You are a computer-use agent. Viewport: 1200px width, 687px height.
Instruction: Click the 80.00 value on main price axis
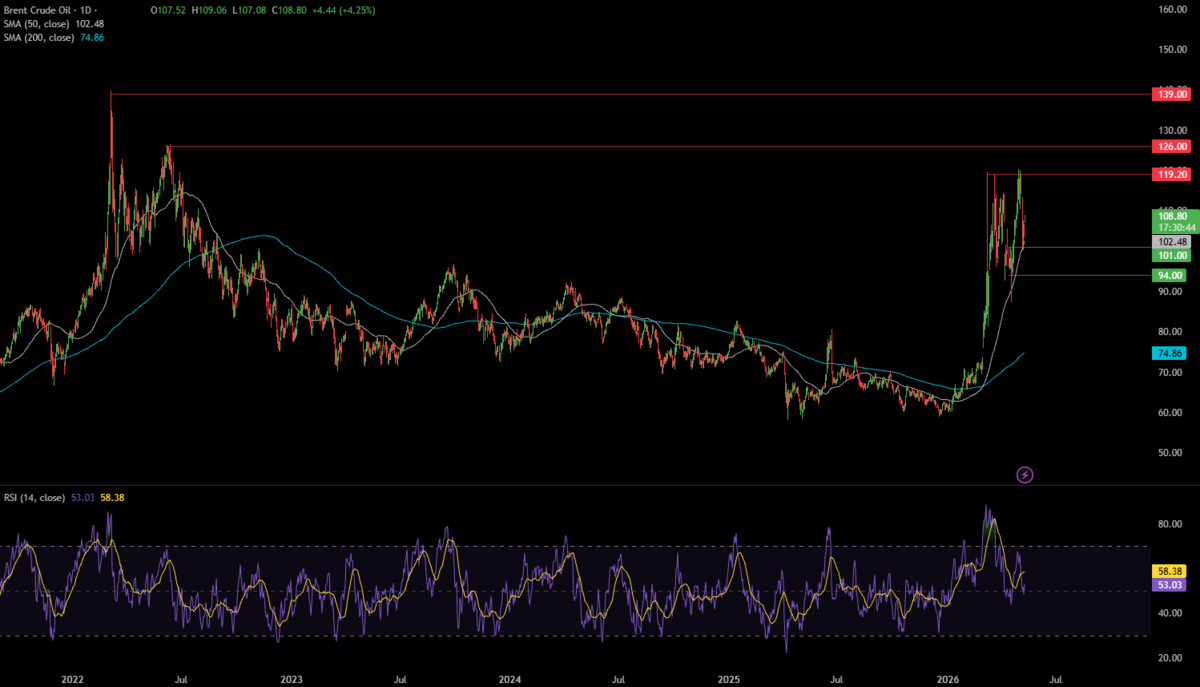coord(1172,332)
